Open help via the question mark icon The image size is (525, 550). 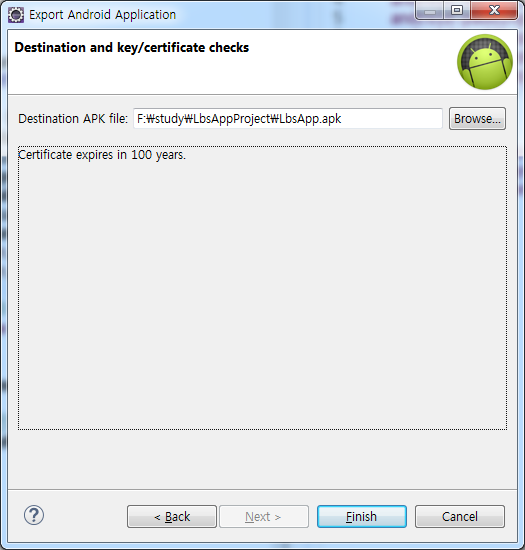(x=34, y=515)
